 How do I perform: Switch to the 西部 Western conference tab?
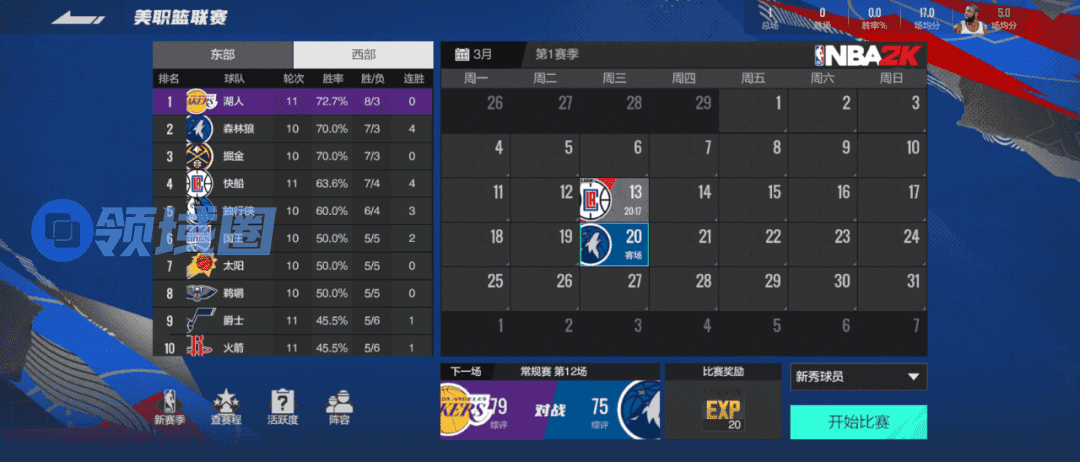(363, 54)
